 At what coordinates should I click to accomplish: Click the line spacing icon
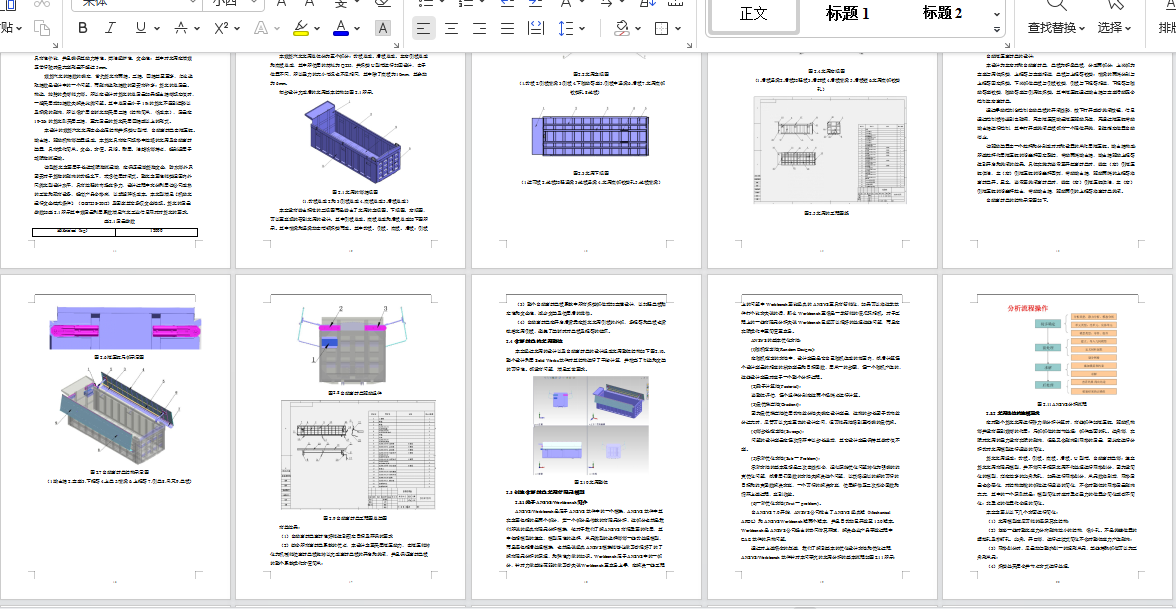(565, 28)
